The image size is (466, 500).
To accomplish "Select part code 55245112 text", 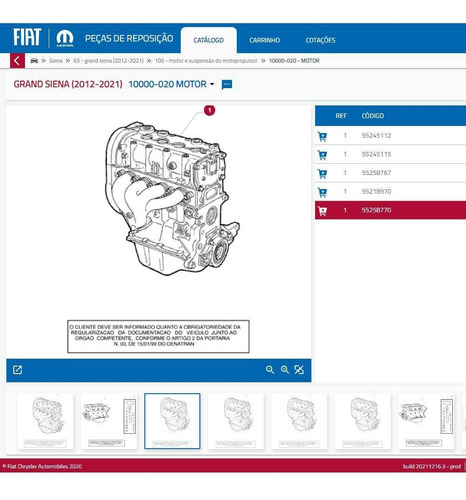I will click(x=376, y=136).
